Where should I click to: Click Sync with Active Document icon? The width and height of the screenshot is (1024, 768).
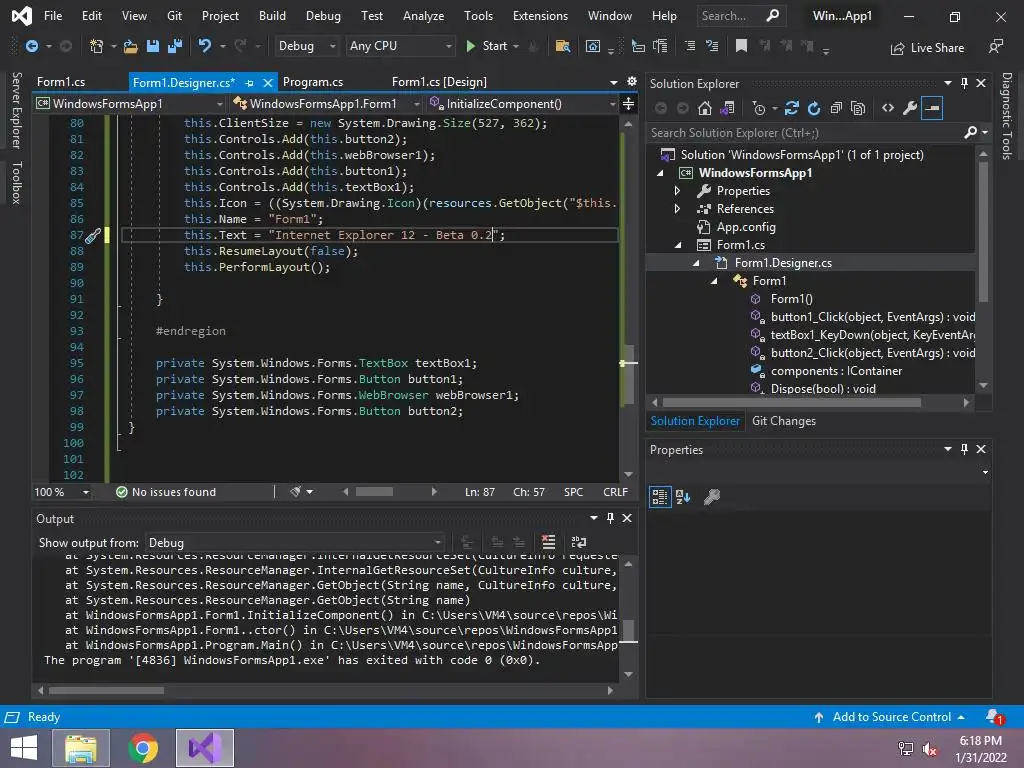pos(792,108)
